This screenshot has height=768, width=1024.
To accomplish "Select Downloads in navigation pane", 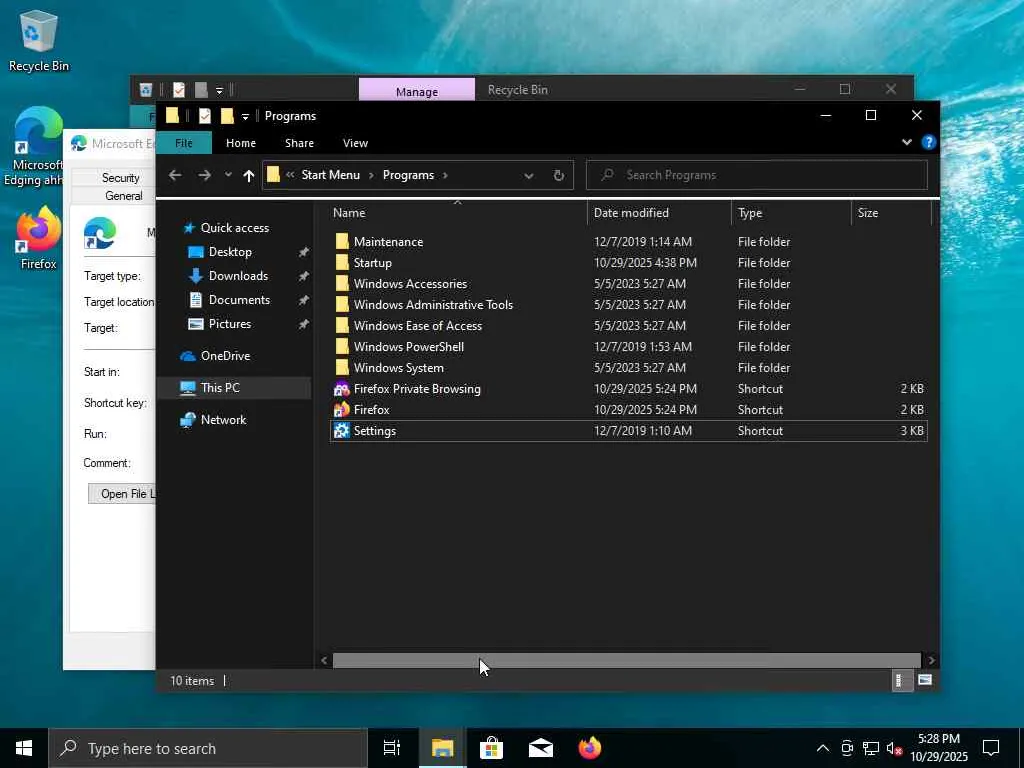I will pos(238,276).
